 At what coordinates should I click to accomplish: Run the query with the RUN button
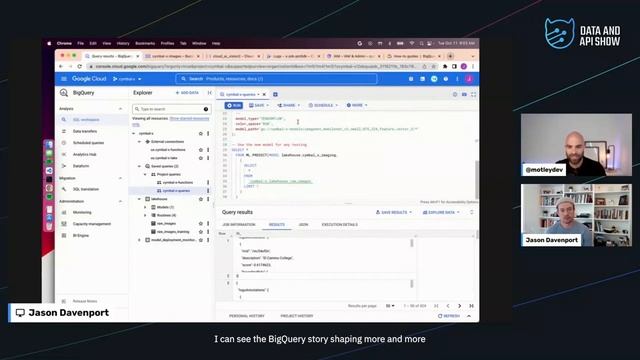234,105
